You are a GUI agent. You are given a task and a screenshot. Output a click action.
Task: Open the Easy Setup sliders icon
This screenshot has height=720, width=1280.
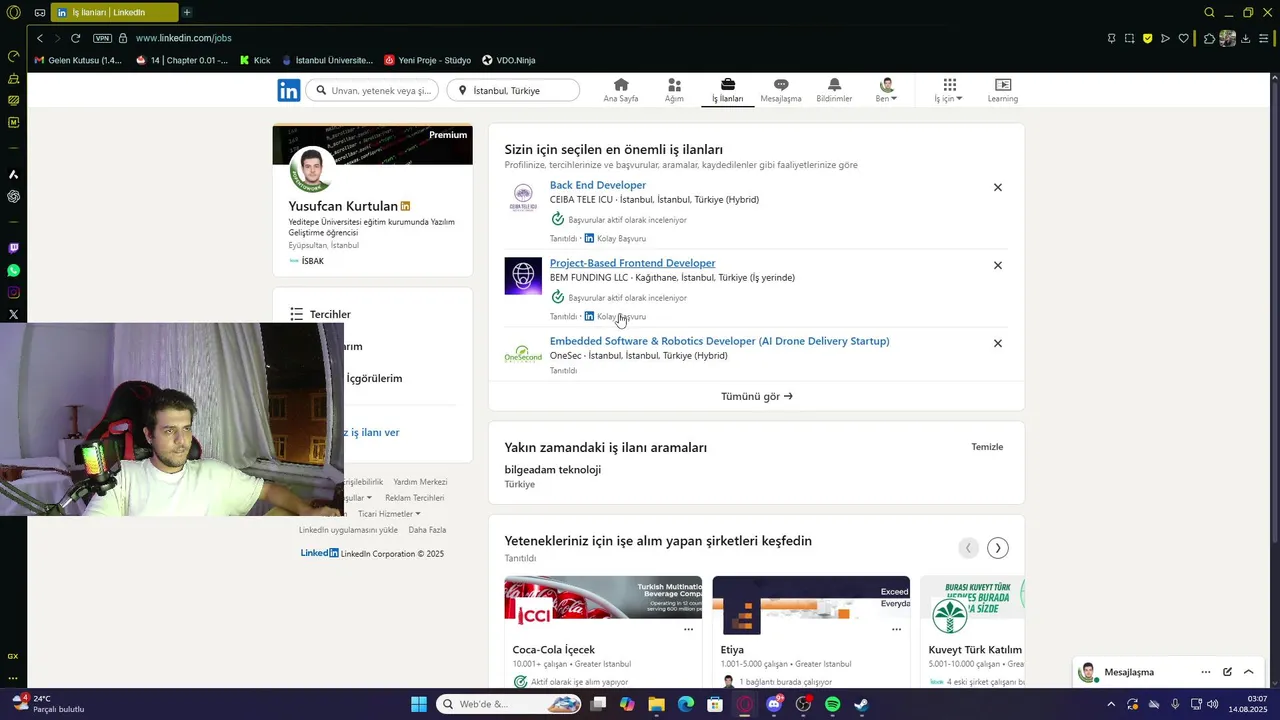coord(1265,38)
